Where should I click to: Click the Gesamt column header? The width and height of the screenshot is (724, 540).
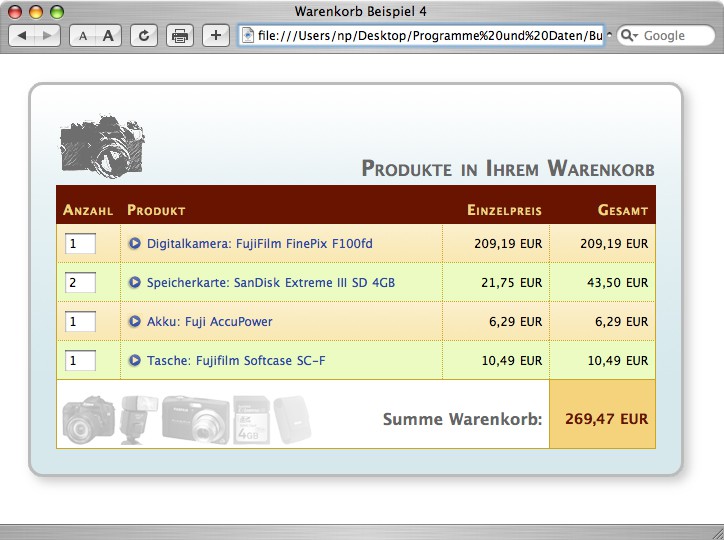pos(622,210)
